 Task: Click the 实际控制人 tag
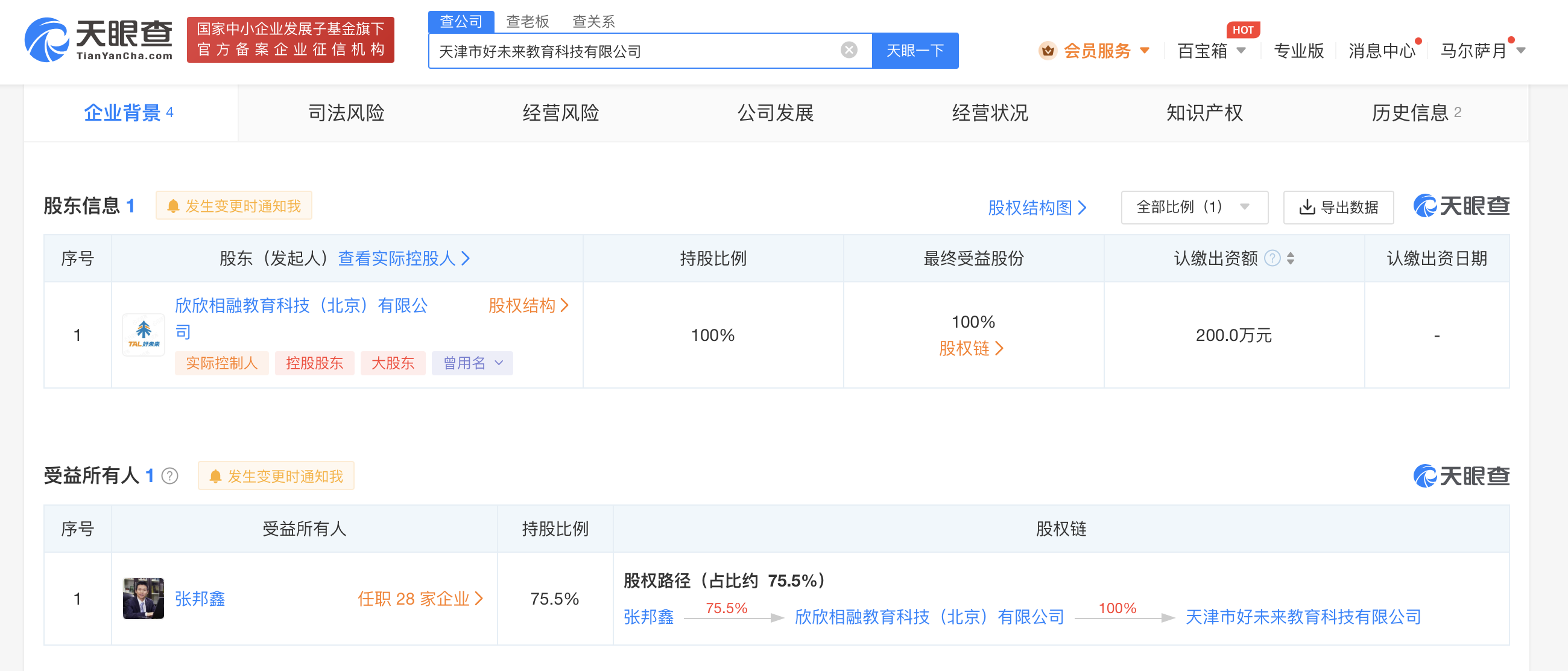pyautogui.click(x=221, y=363)
